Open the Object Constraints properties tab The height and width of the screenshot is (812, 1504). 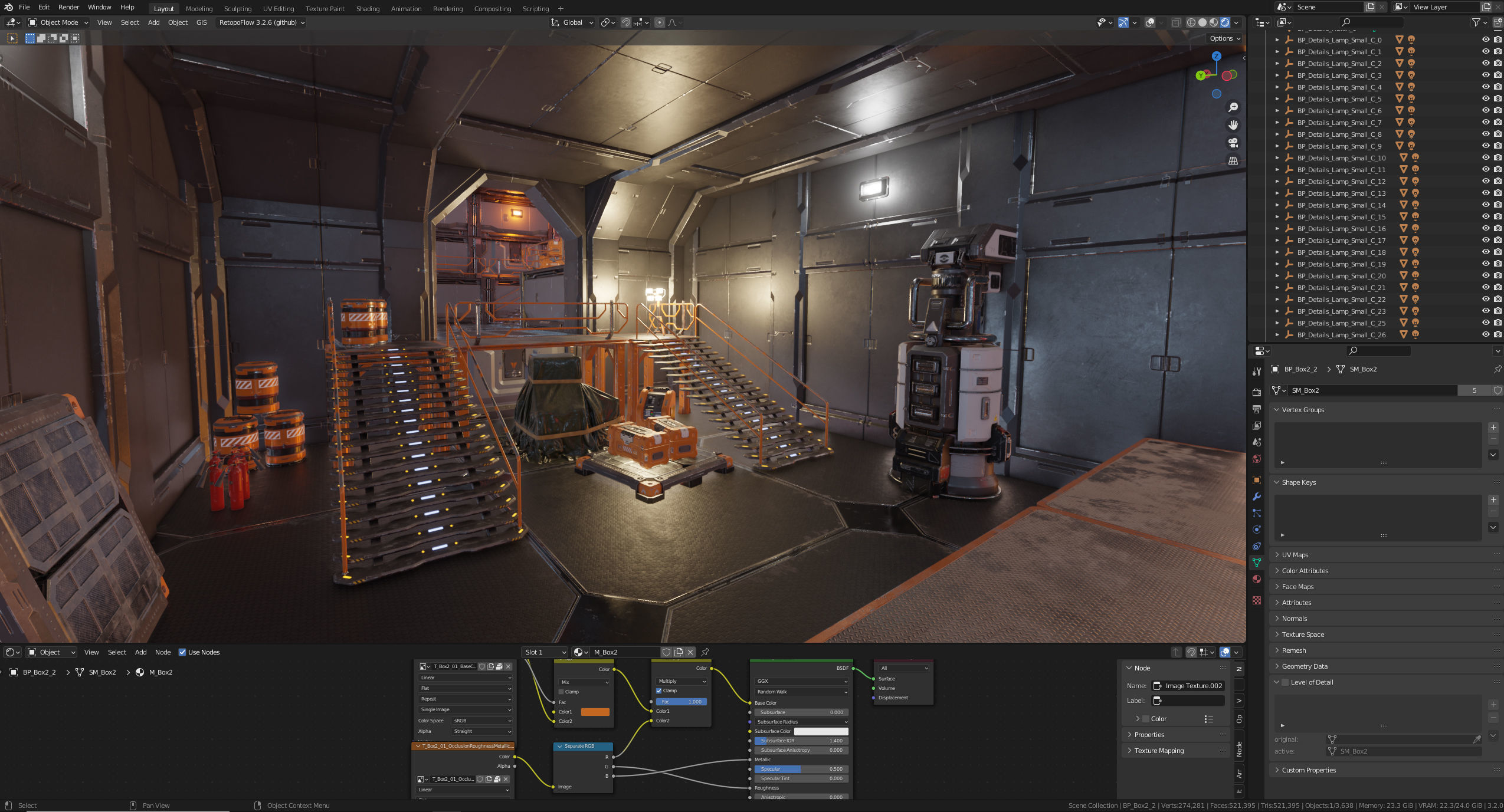click(1257, 546)
